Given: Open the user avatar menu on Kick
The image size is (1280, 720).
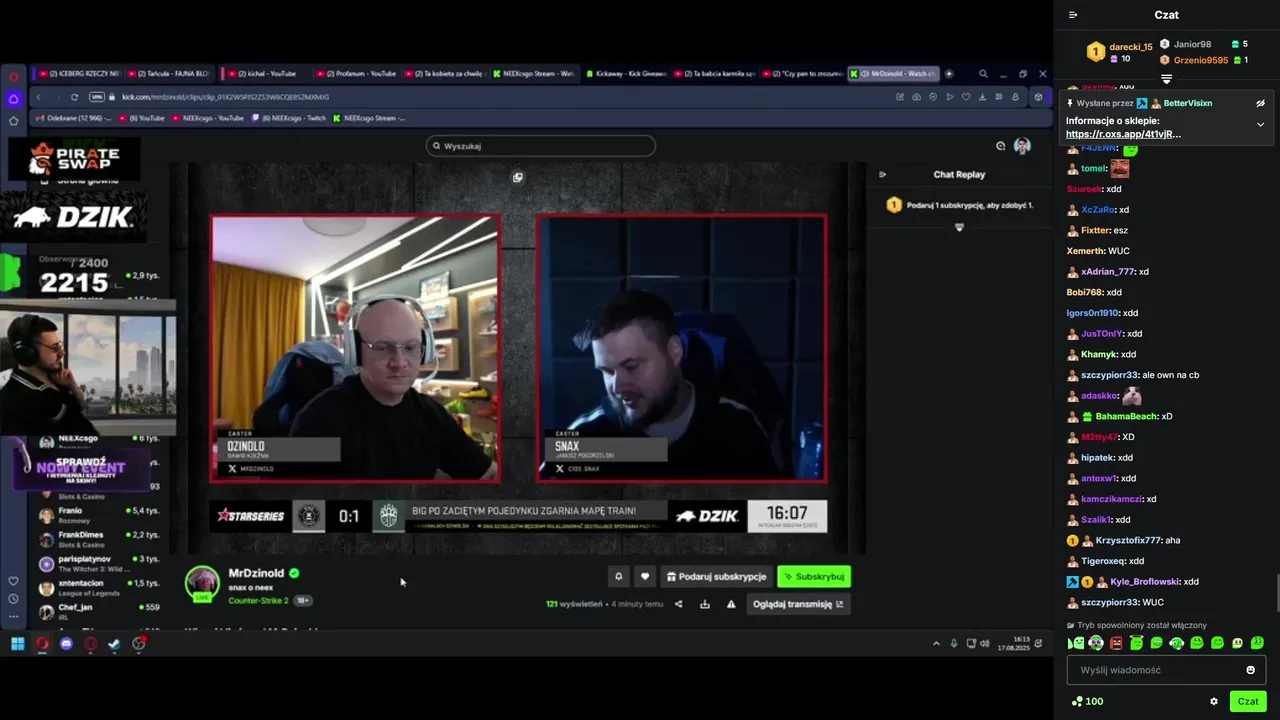Looking at the screenshot, I should coord(1022,146).
